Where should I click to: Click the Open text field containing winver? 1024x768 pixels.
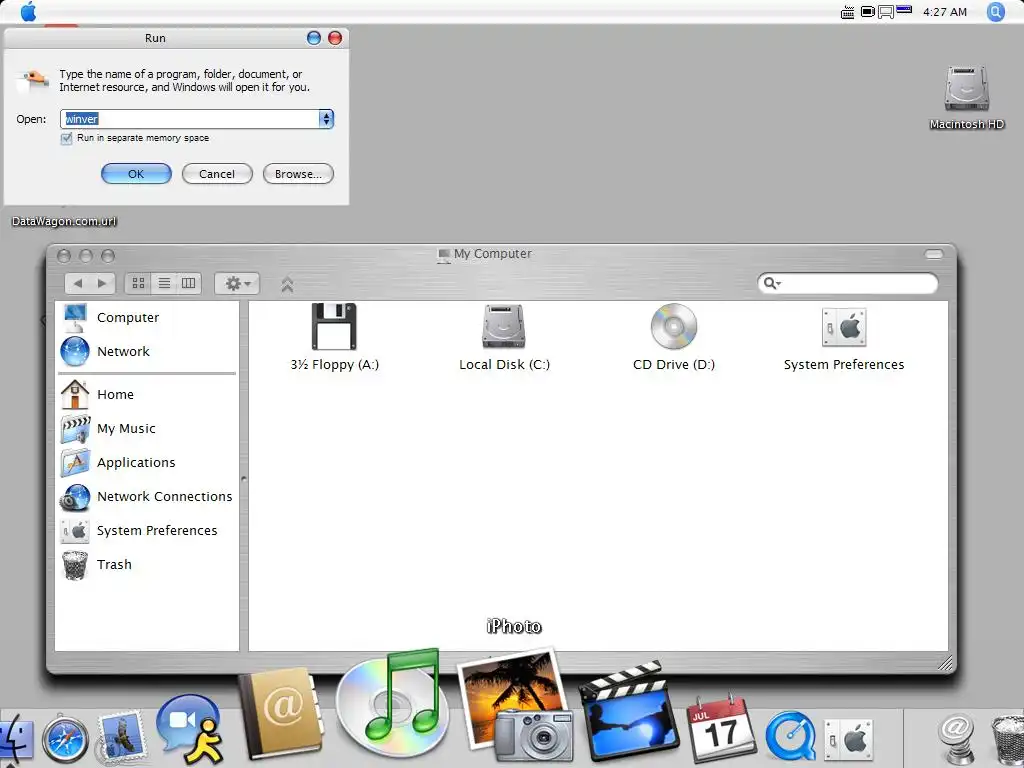tap(189, 119)
